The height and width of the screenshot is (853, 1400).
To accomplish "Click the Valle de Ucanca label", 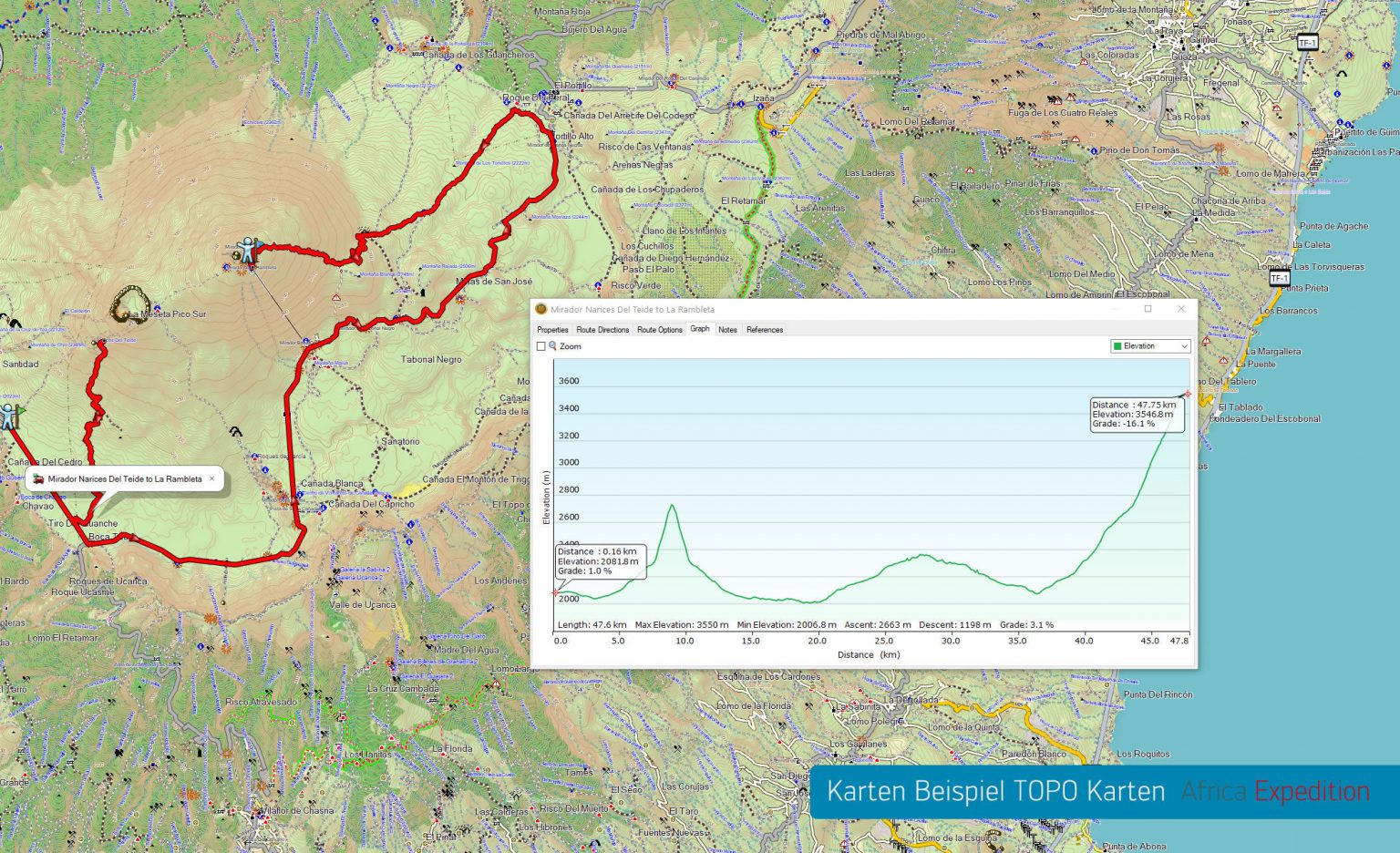I will 363,605.
